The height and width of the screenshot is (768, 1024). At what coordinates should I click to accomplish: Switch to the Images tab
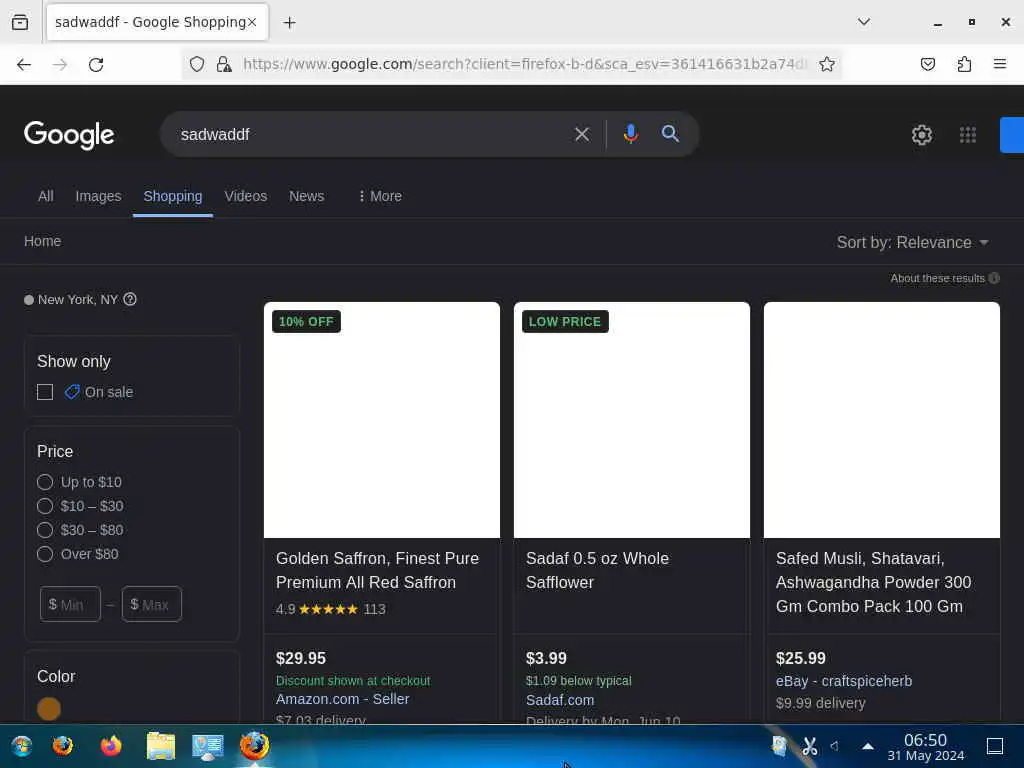(x=98, y=196)
